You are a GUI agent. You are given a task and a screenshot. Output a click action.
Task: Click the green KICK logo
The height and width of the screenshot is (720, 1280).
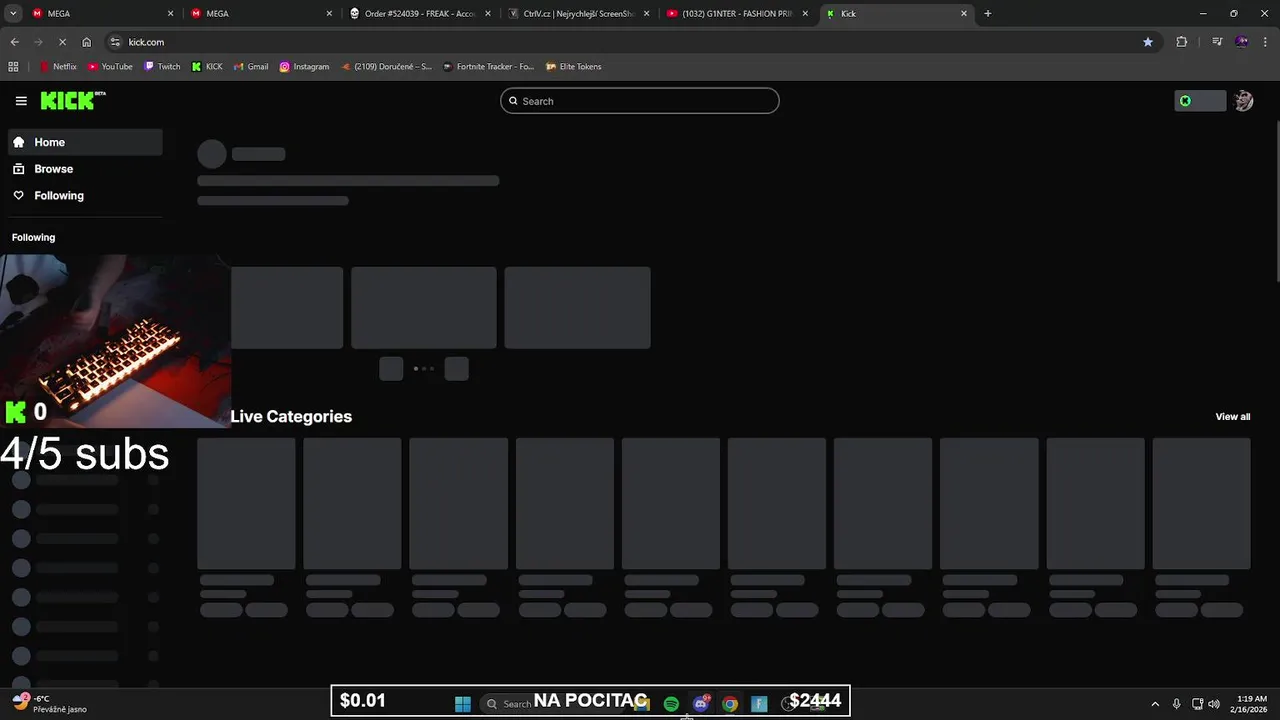[x=72, y=100]
